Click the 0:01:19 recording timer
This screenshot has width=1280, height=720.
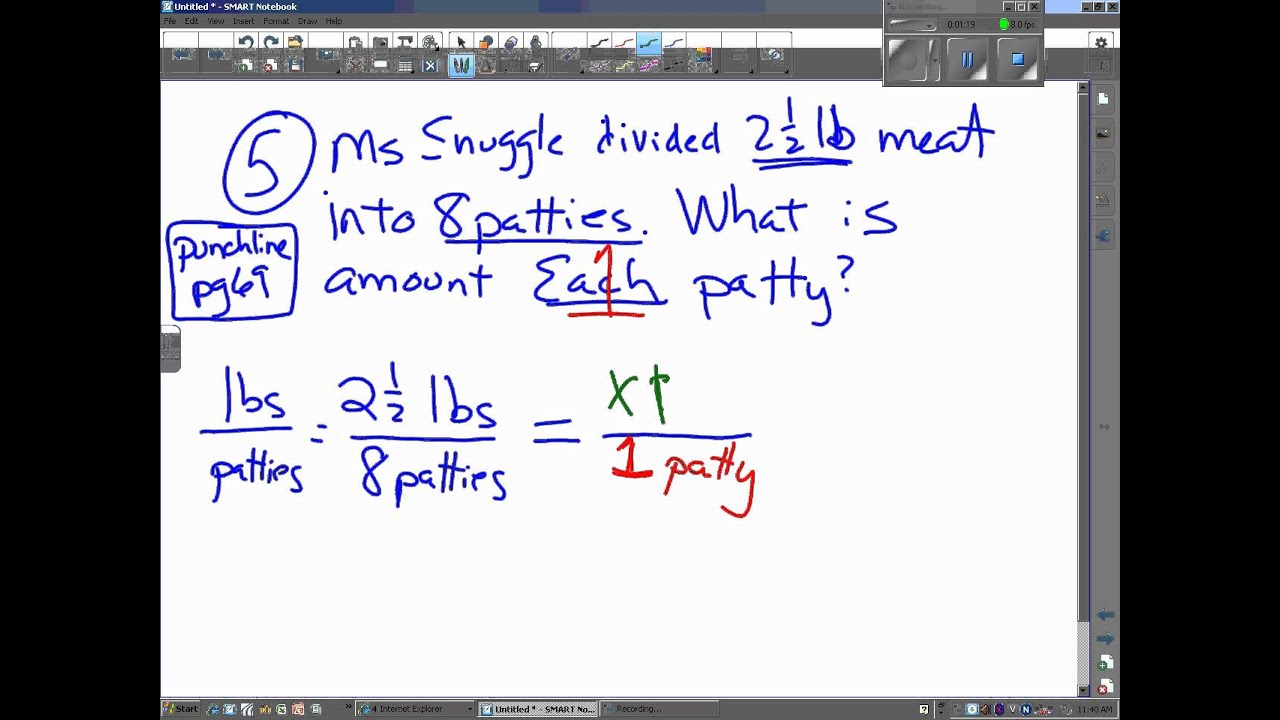tap(961, 24)
